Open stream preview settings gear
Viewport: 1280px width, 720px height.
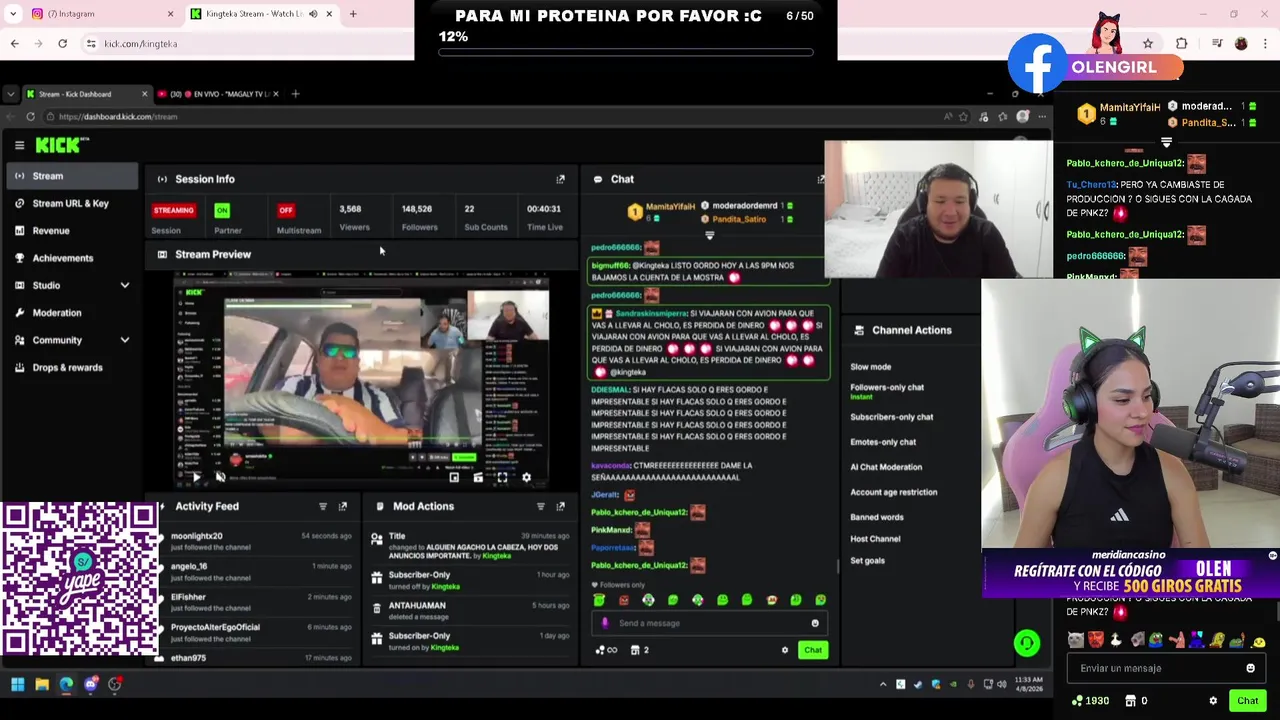pyautogui.click(x=526, y=478)
